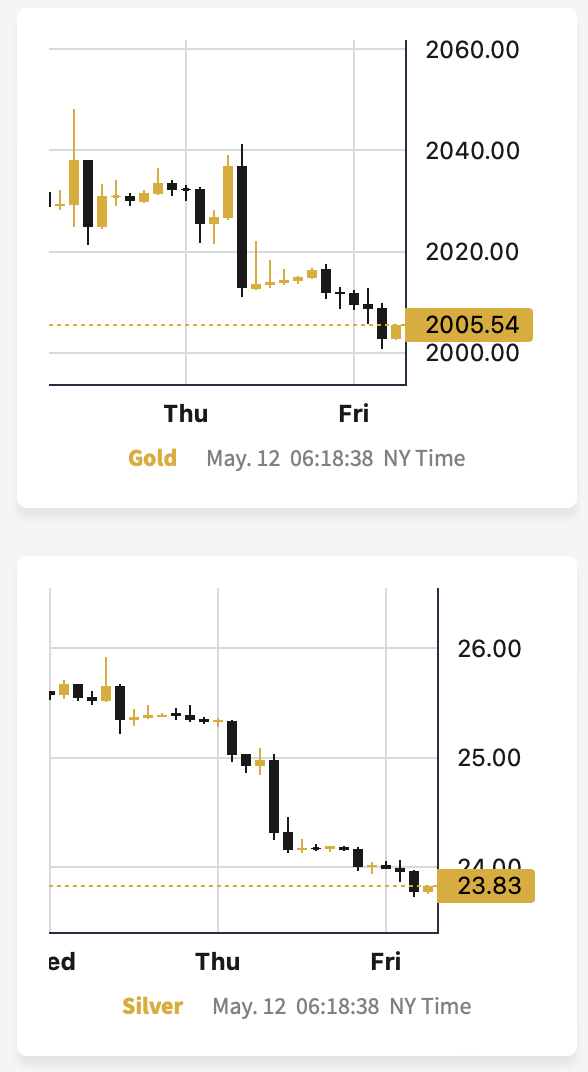Click the 23.83 silver price tag

[x=485, y=885]
